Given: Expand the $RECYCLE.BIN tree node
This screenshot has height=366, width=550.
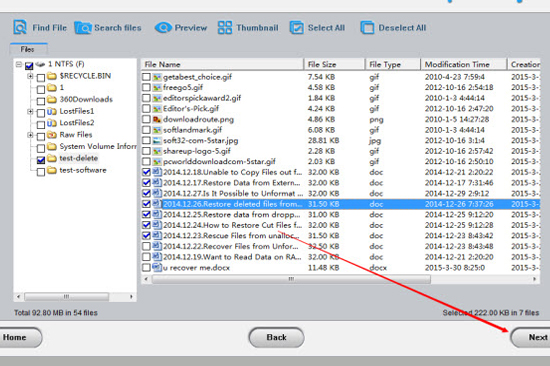Looking at the screenshot, I should 30,76.
